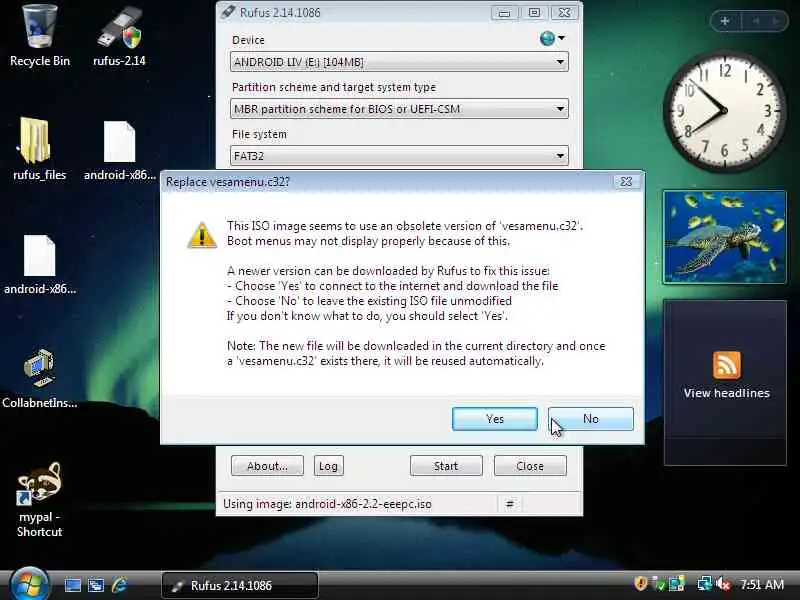Open the Recycle Bin desktop icon

click(x=40, y=35)
